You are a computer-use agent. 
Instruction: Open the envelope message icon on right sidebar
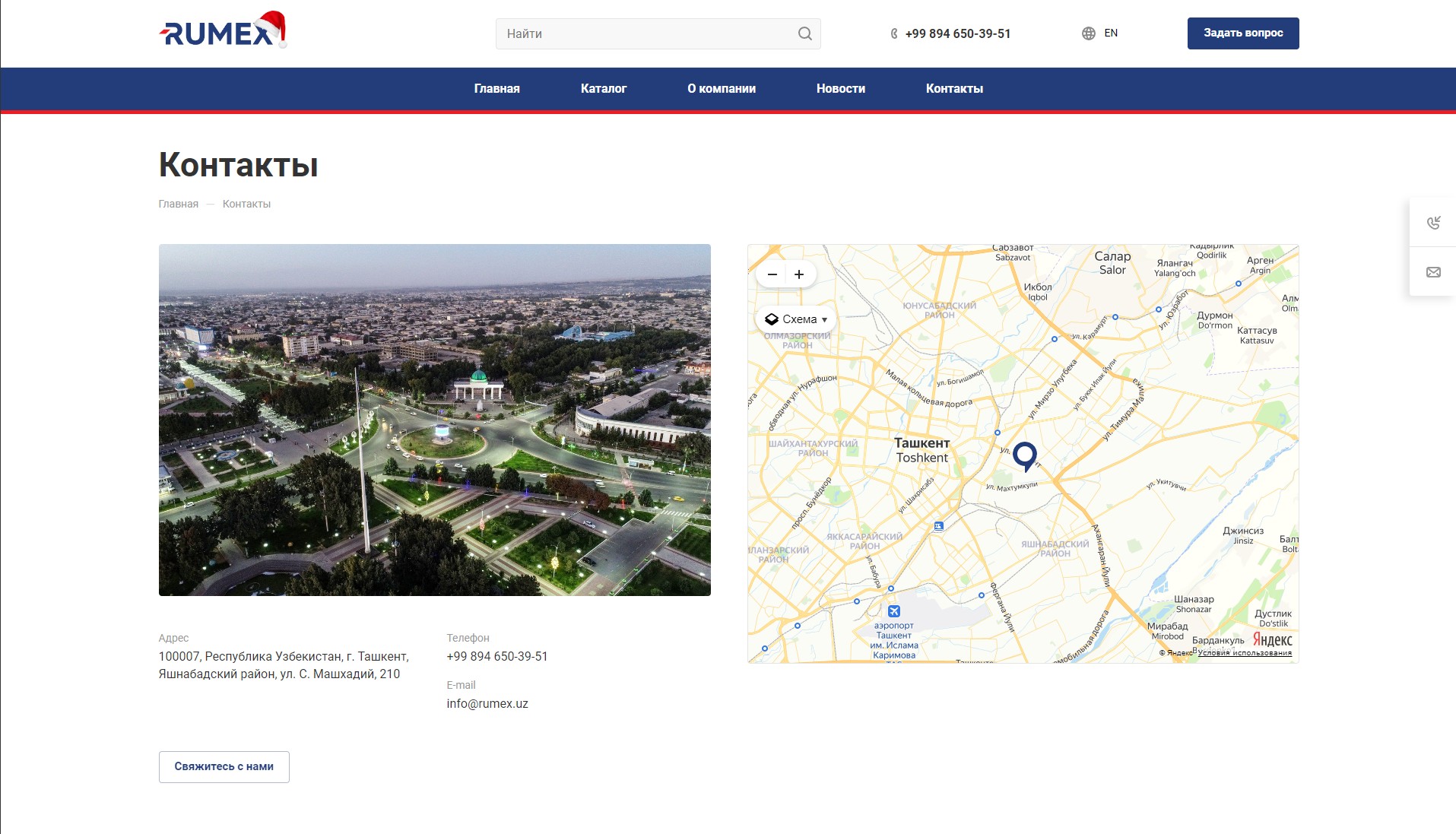pos(1433,272)
